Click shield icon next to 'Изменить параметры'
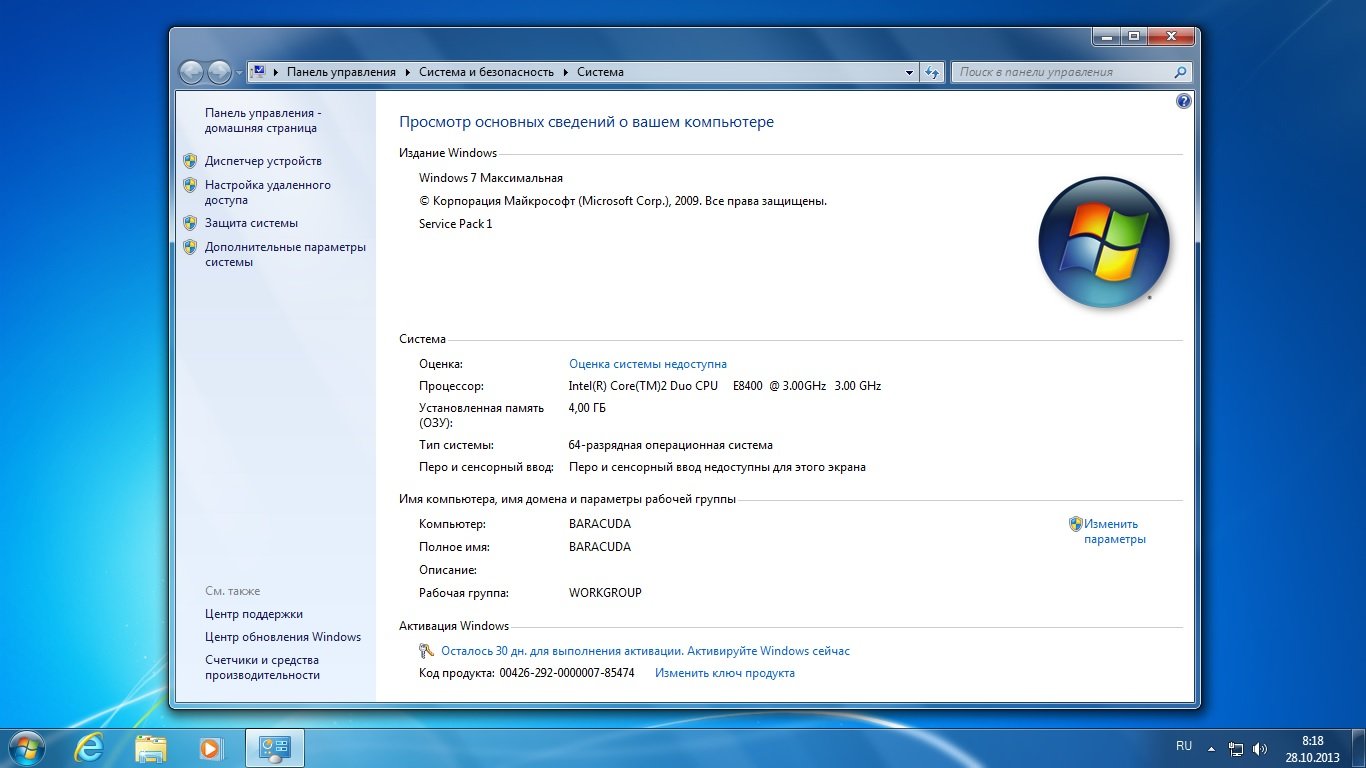 point(1076,523)
